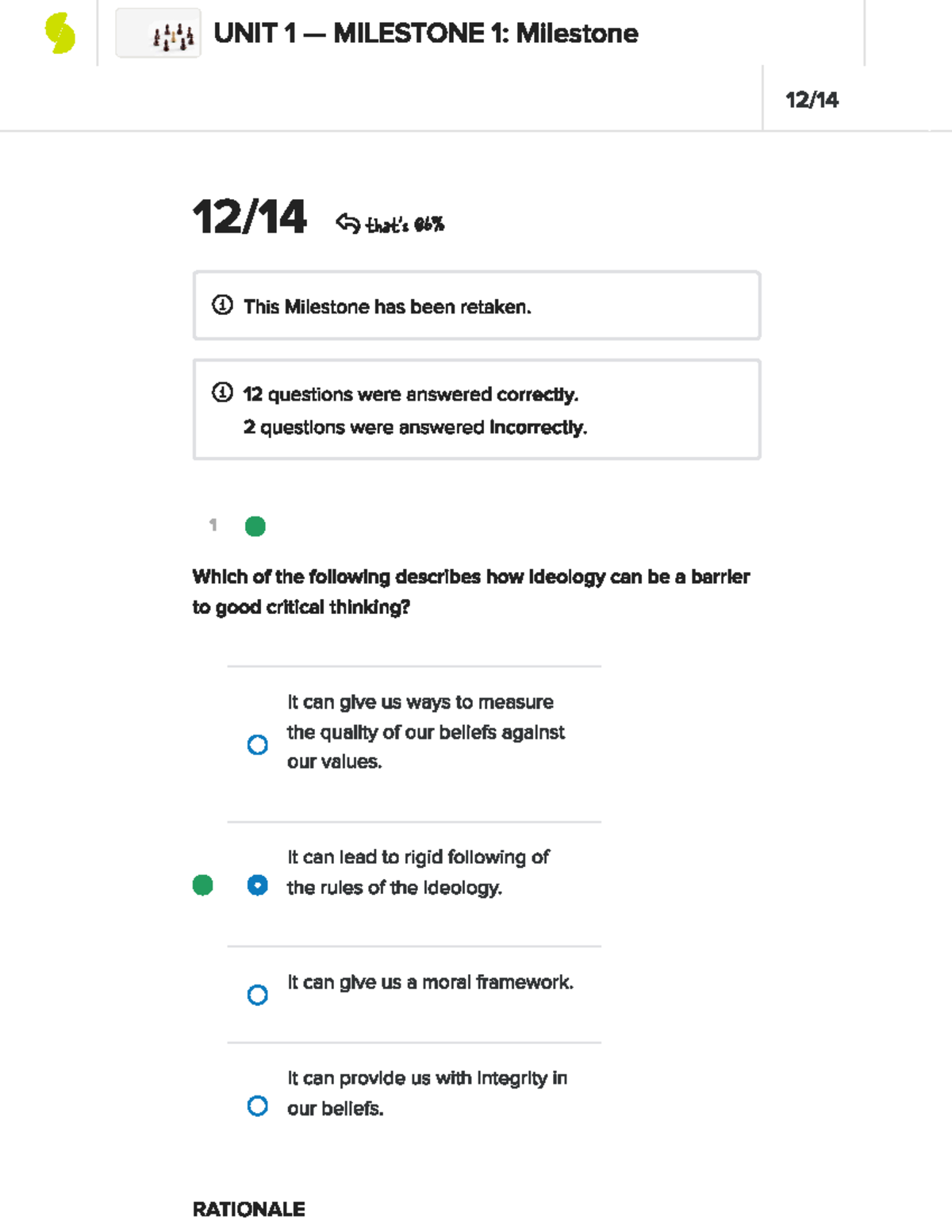This screenshot has height=1232, width=952.
Task: Open the chess pieces course thumbnail
Action: pos(159,33)
